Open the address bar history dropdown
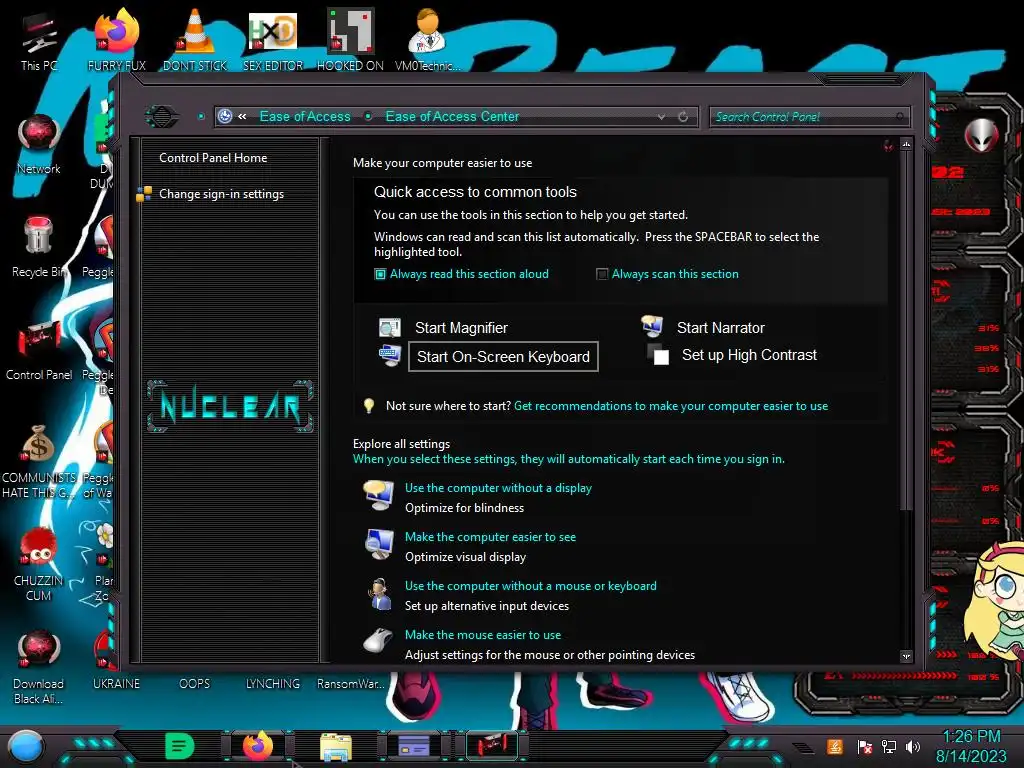The width and height of the screenshot is (1024, 768). (x=662, y=117)
